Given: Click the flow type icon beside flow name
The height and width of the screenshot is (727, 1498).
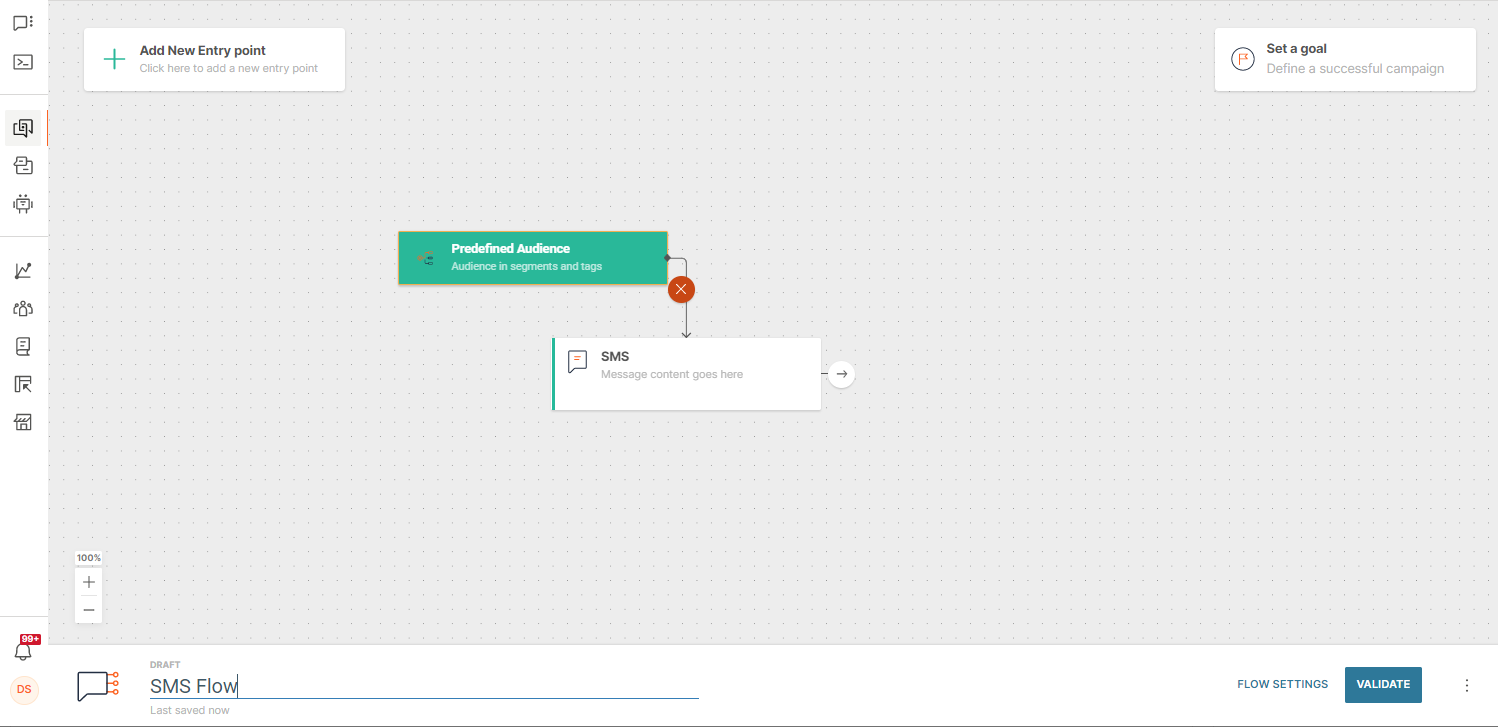Looking at the screenshot, I should (x=98, y=686).
